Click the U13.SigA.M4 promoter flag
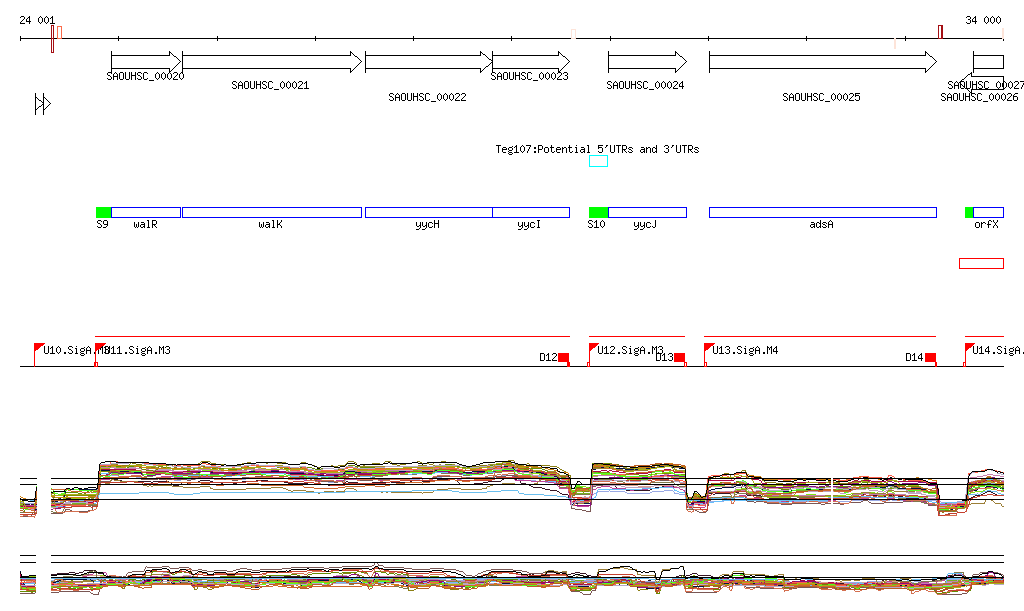Image resolution: width=1024 pixels, height=611 pixels. (x=709, y=348)
